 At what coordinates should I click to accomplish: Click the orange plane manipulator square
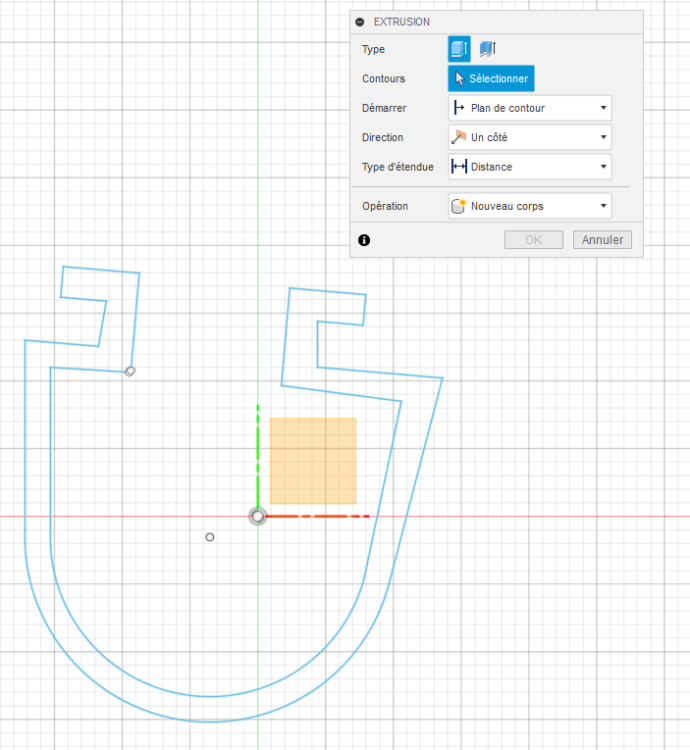coord(313,461)
